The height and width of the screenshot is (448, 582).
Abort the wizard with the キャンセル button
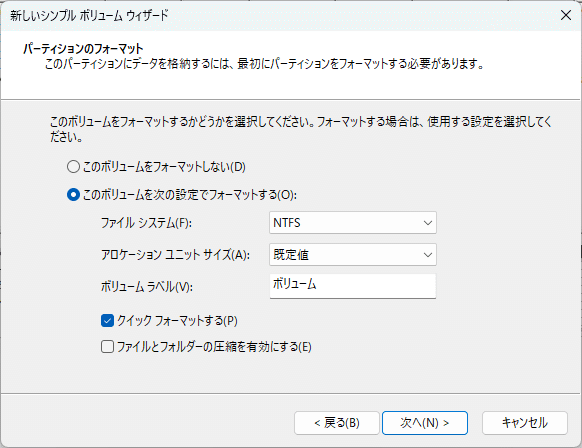click(525, 423)
